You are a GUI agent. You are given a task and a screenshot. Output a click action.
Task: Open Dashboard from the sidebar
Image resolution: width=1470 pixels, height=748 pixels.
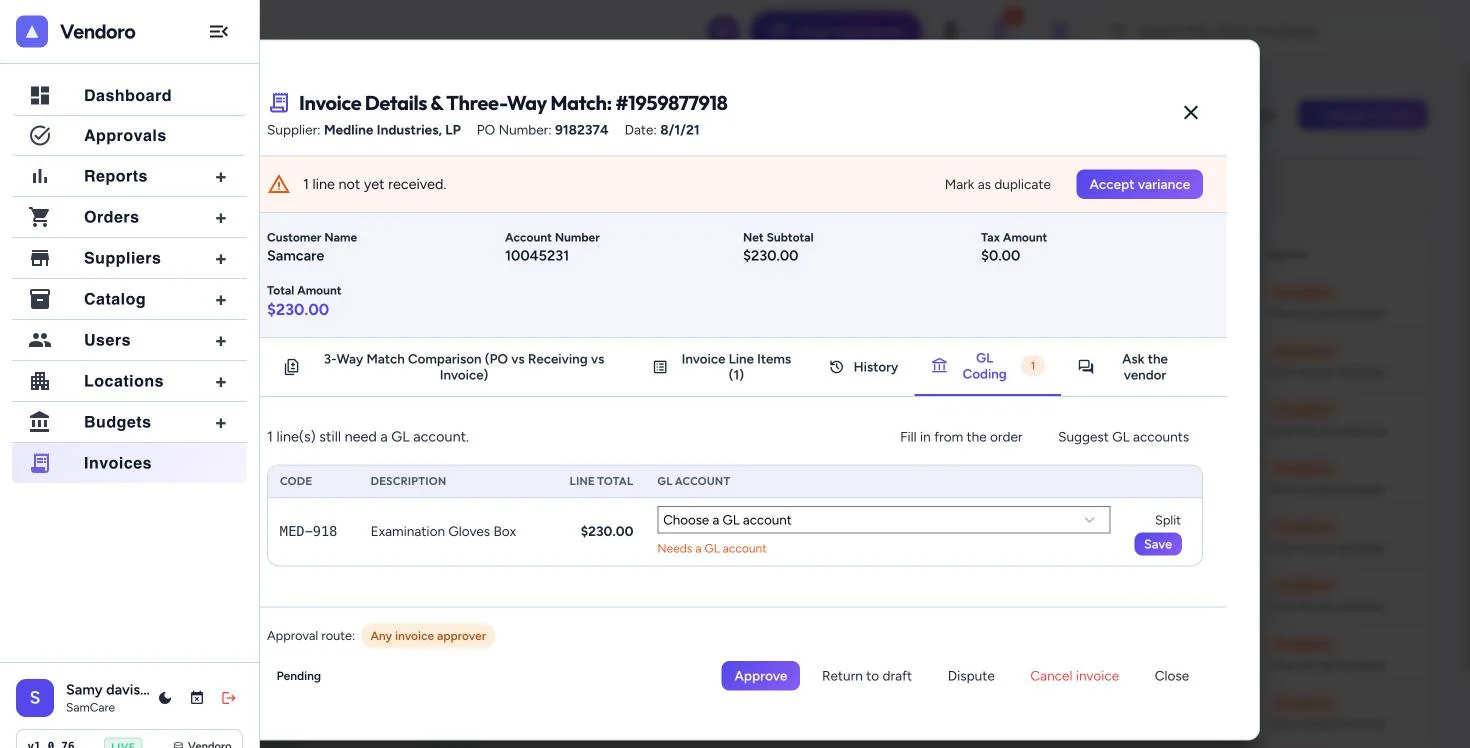point(129,96)
